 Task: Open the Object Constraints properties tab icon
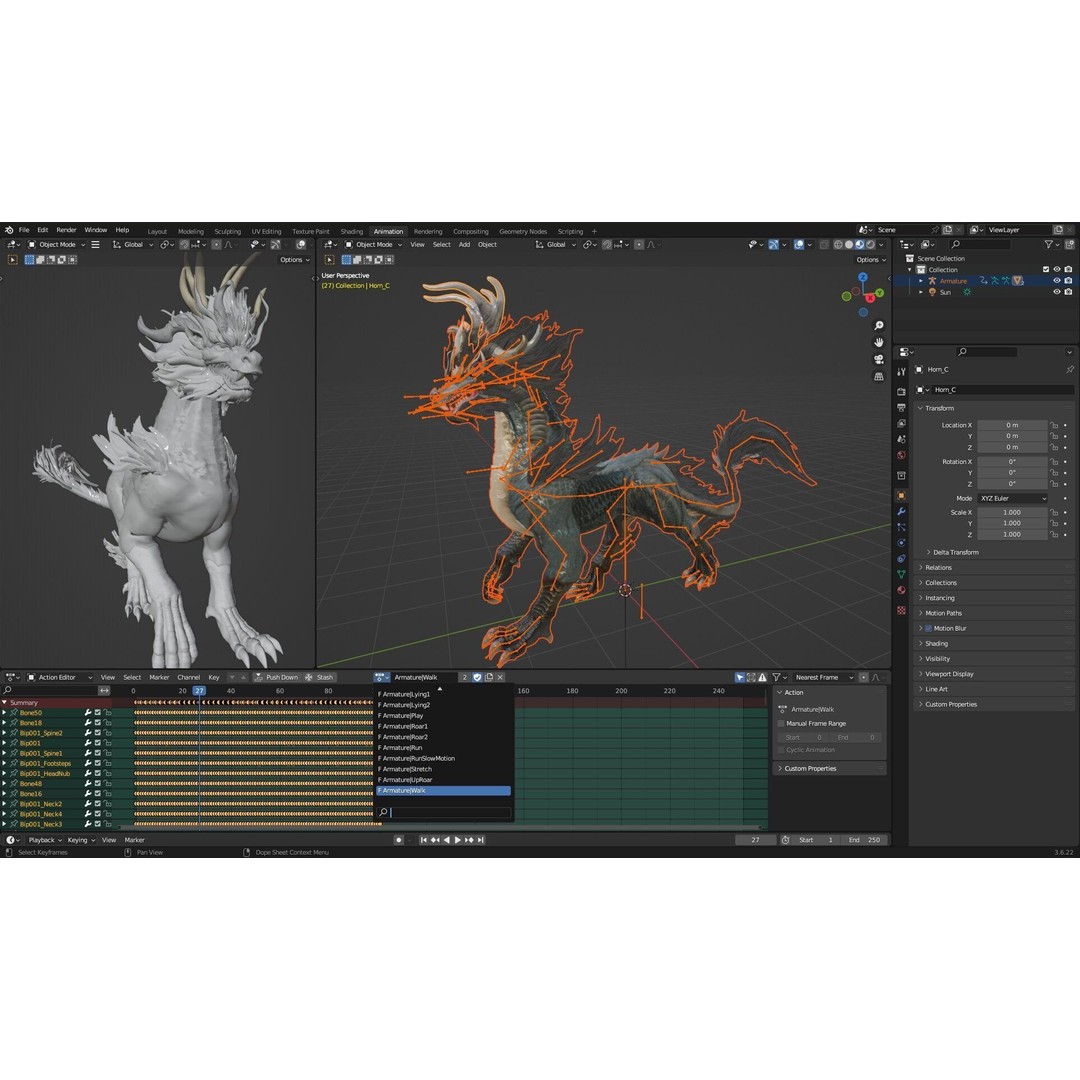tap(901, 559)
